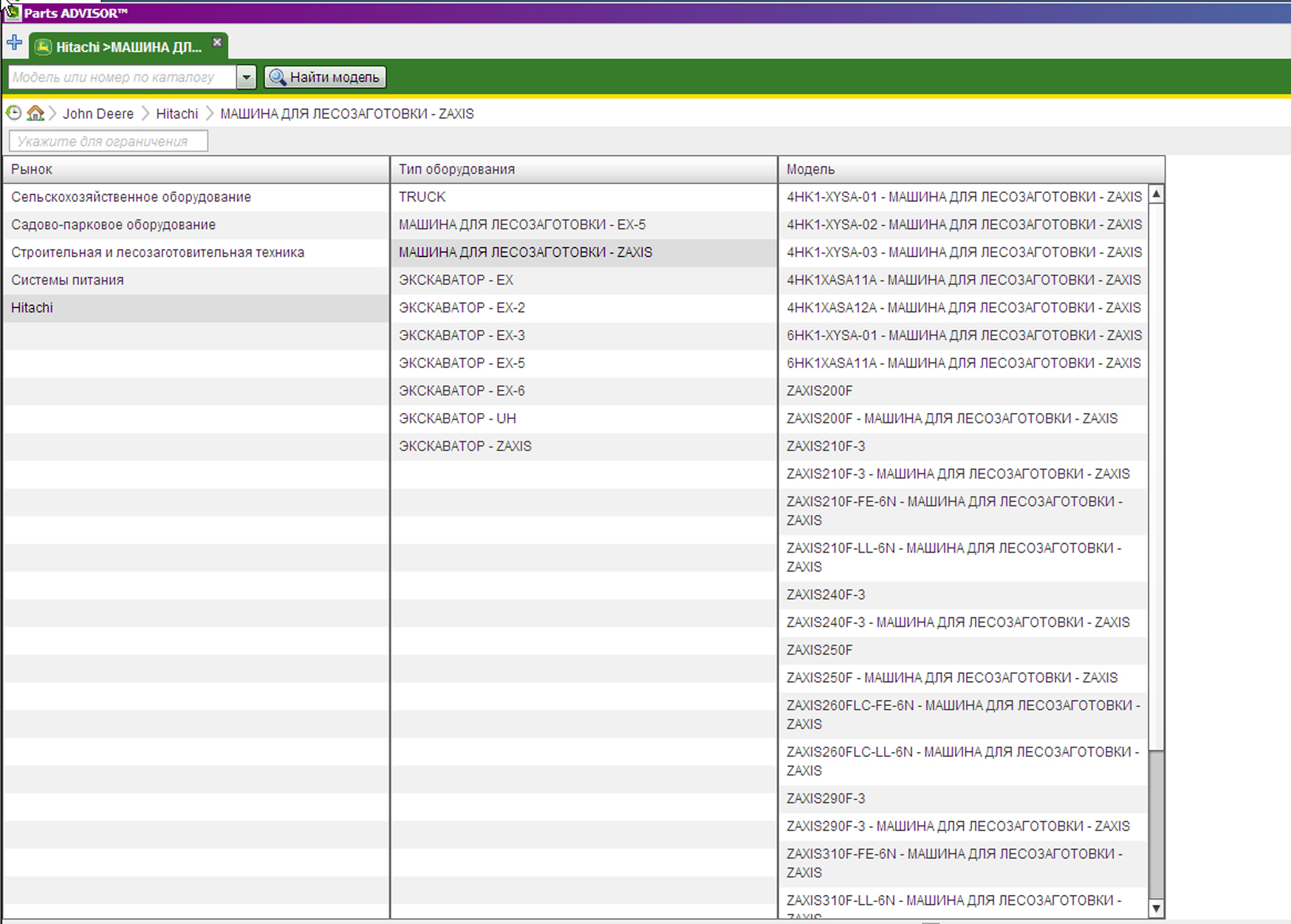1291x924 pixels.
Task: Choose ЭКСКАВАТОР - EX-3 equipment type
Action: click(462, 335)
